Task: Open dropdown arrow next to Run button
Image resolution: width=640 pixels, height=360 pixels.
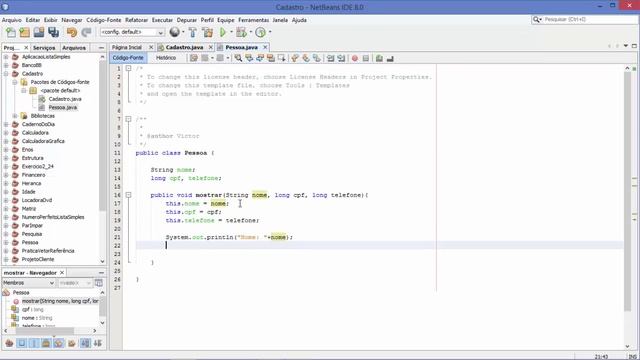Action: 231,32
